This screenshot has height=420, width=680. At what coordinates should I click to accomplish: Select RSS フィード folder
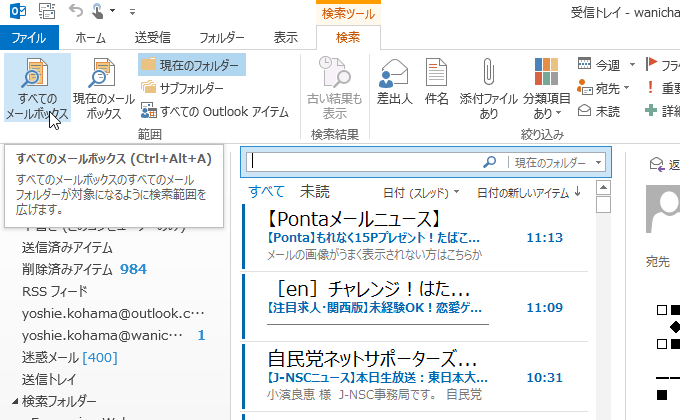click(x=54, y=291)
